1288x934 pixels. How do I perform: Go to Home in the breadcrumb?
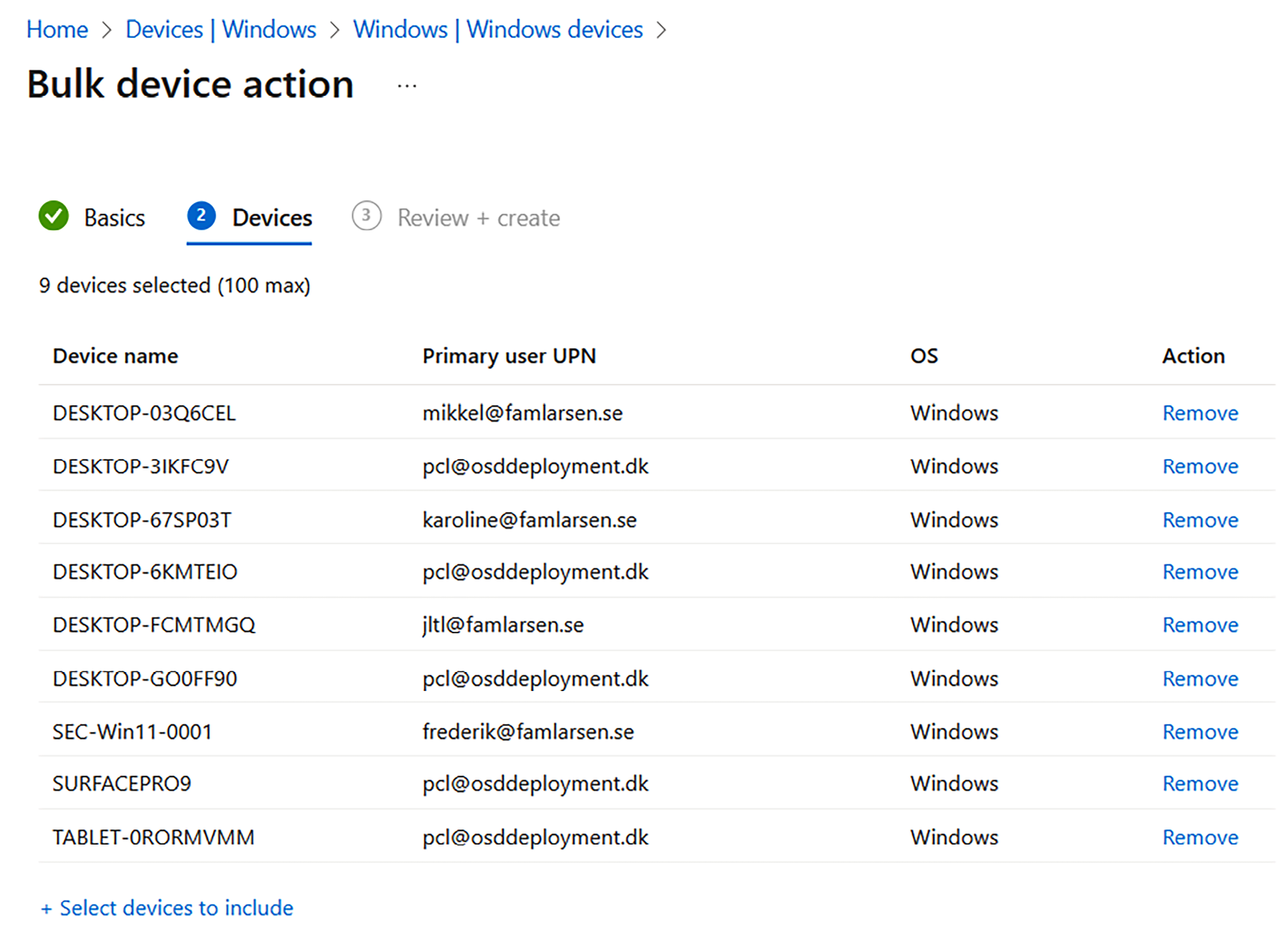(x=57, y=29)
